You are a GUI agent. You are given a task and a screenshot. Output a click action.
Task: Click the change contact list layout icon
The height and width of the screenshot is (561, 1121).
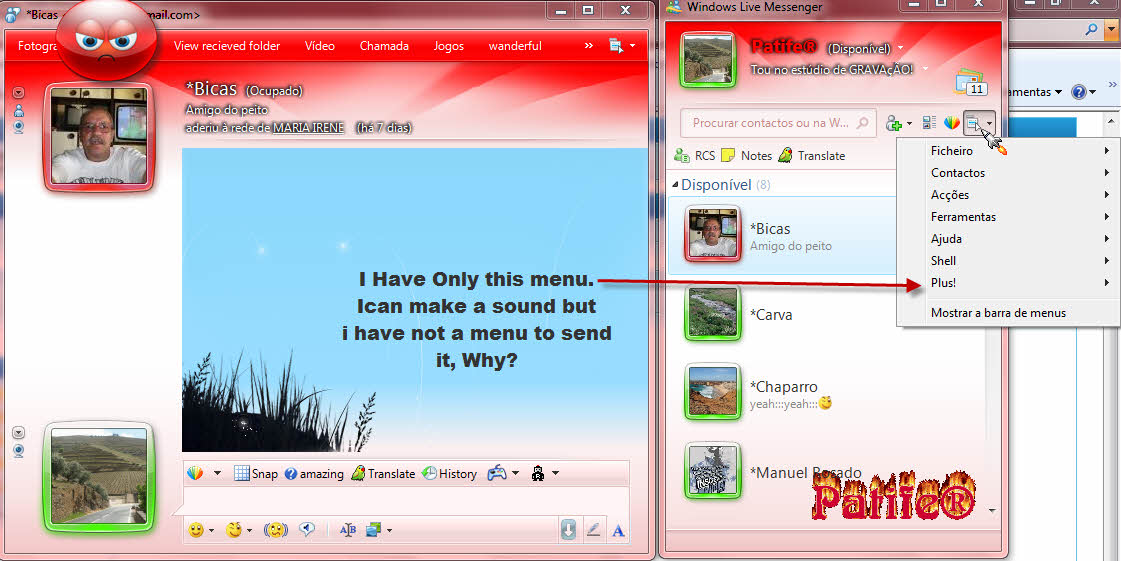tap(930, 123)
